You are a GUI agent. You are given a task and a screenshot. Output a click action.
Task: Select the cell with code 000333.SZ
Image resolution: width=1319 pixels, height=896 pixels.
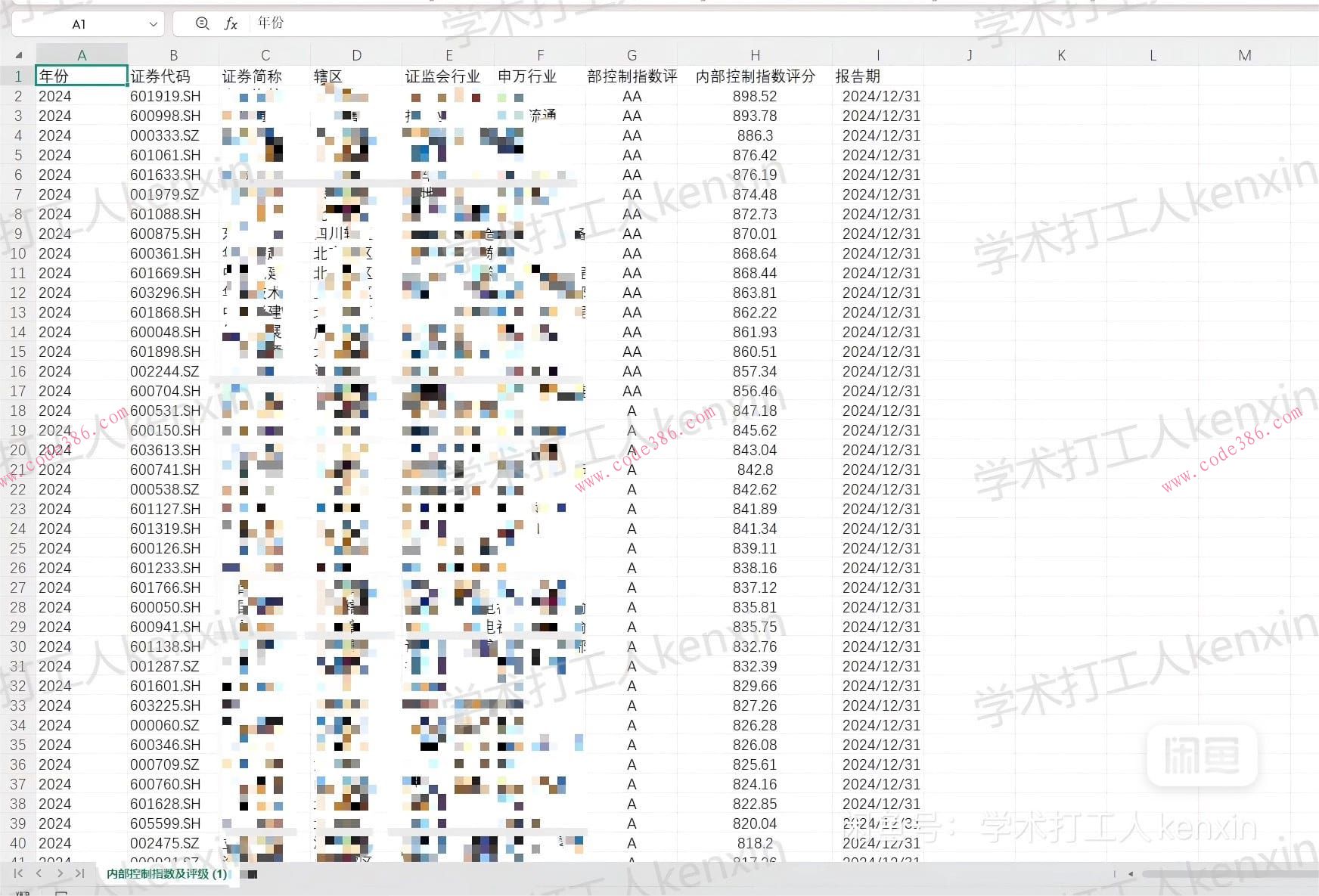click(x=173, y=135)
